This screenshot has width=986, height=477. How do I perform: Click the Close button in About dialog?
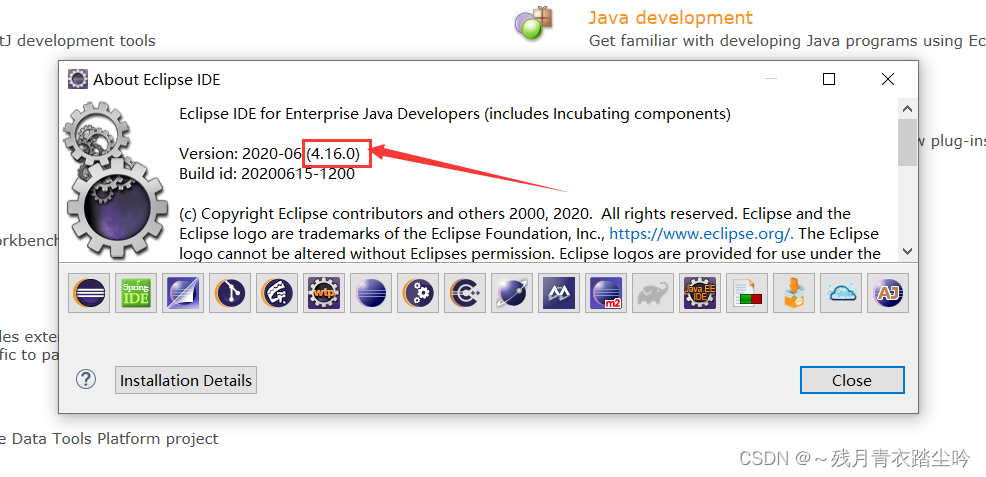point(852,380)
